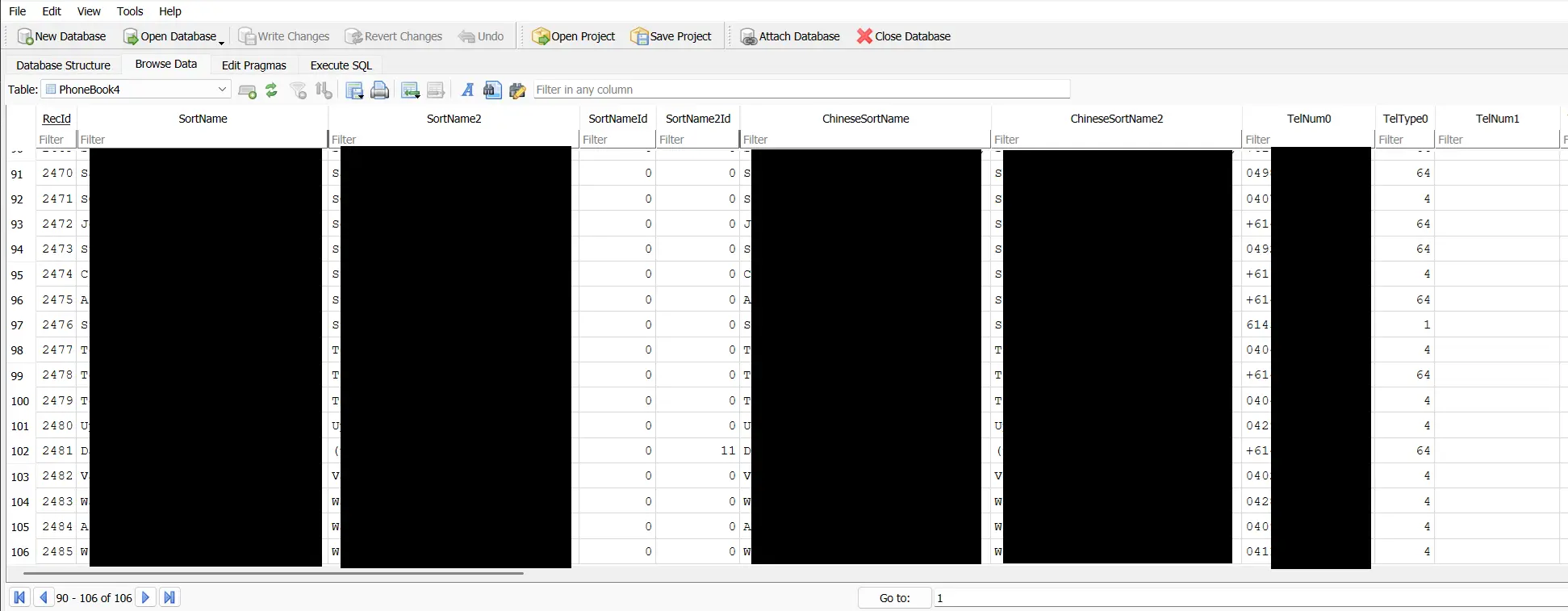This screenshot has width=1568, height=611.
Task: Switch to the Database Structure tab
Action: click(63, 65)
